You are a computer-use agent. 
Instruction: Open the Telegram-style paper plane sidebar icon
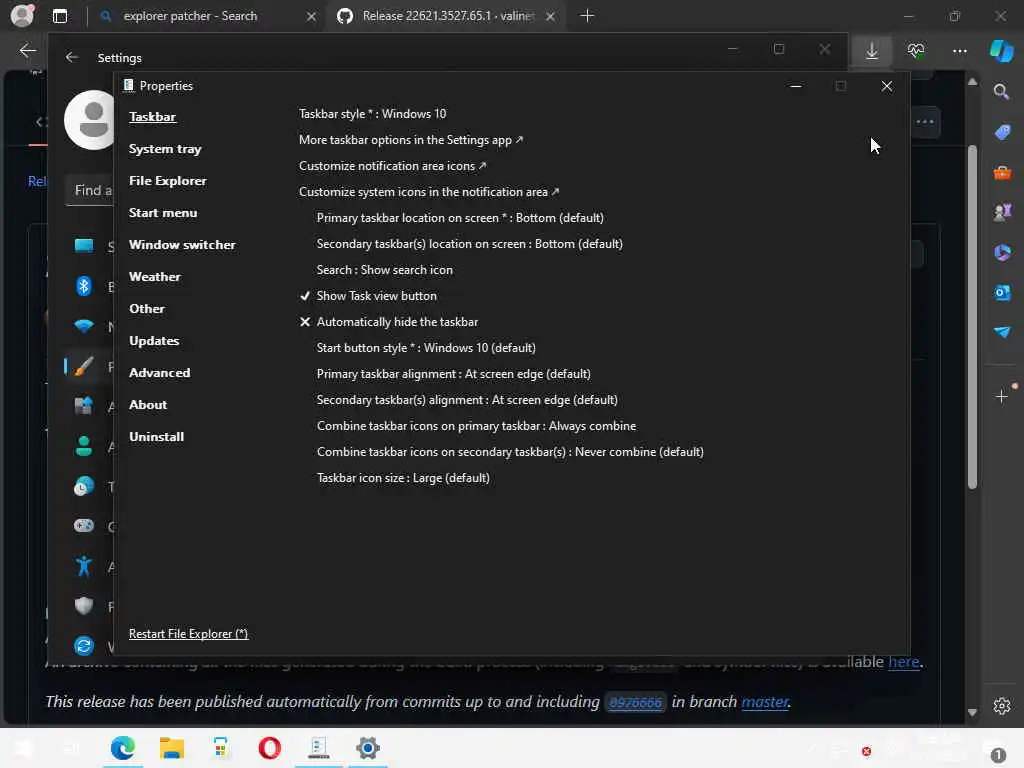1002,332
